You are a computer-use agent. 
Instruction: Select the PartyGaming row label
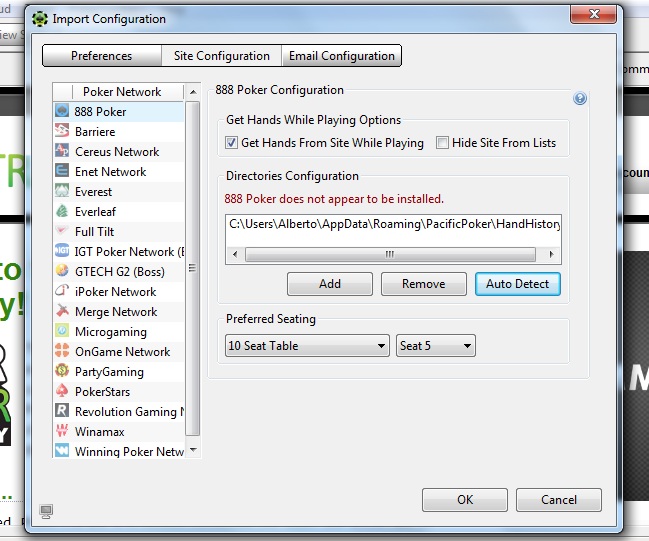(x=109, y=372)
